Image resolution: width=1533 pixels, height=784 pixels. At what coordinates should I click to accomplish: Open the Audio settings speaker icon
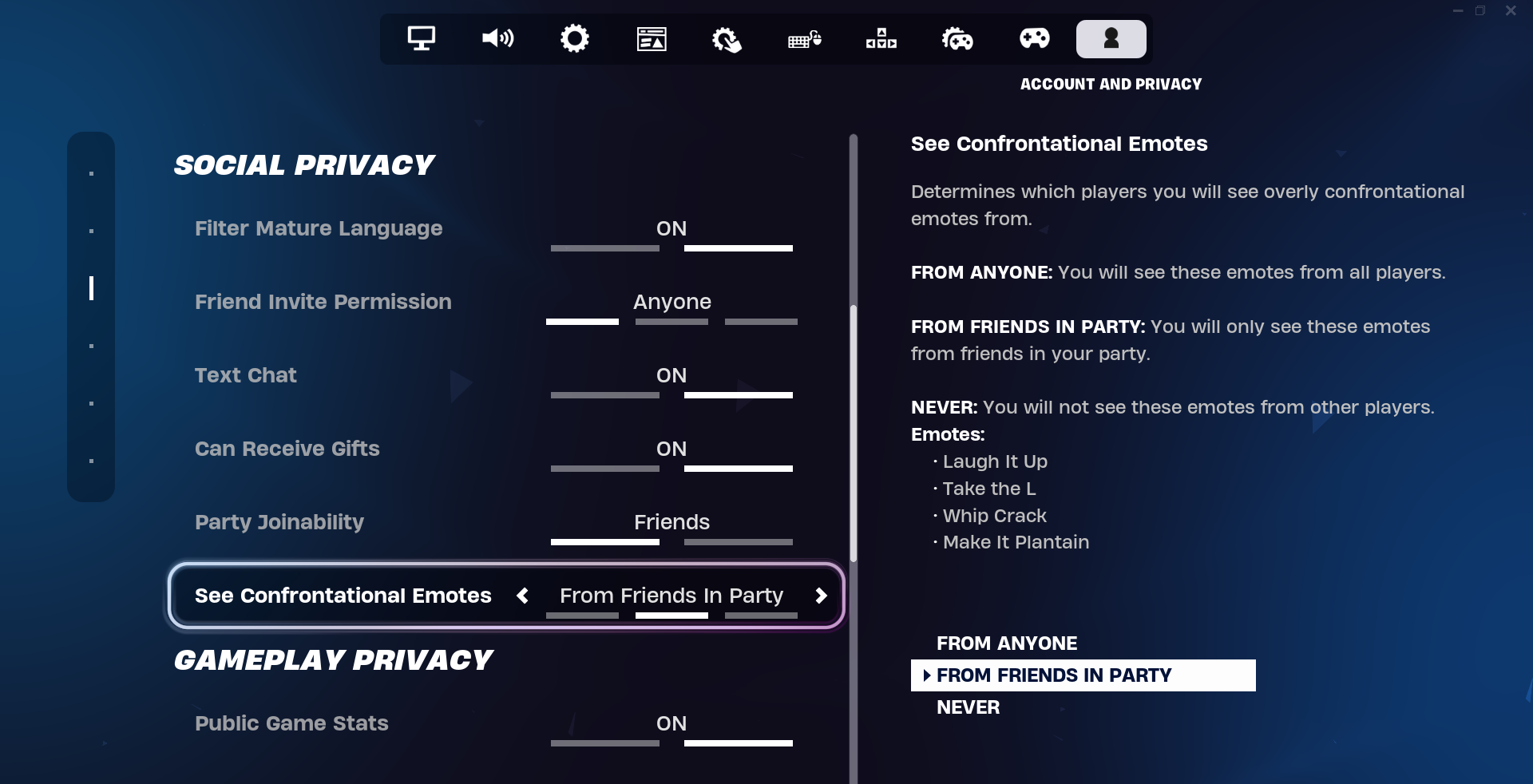pos(497,38)
